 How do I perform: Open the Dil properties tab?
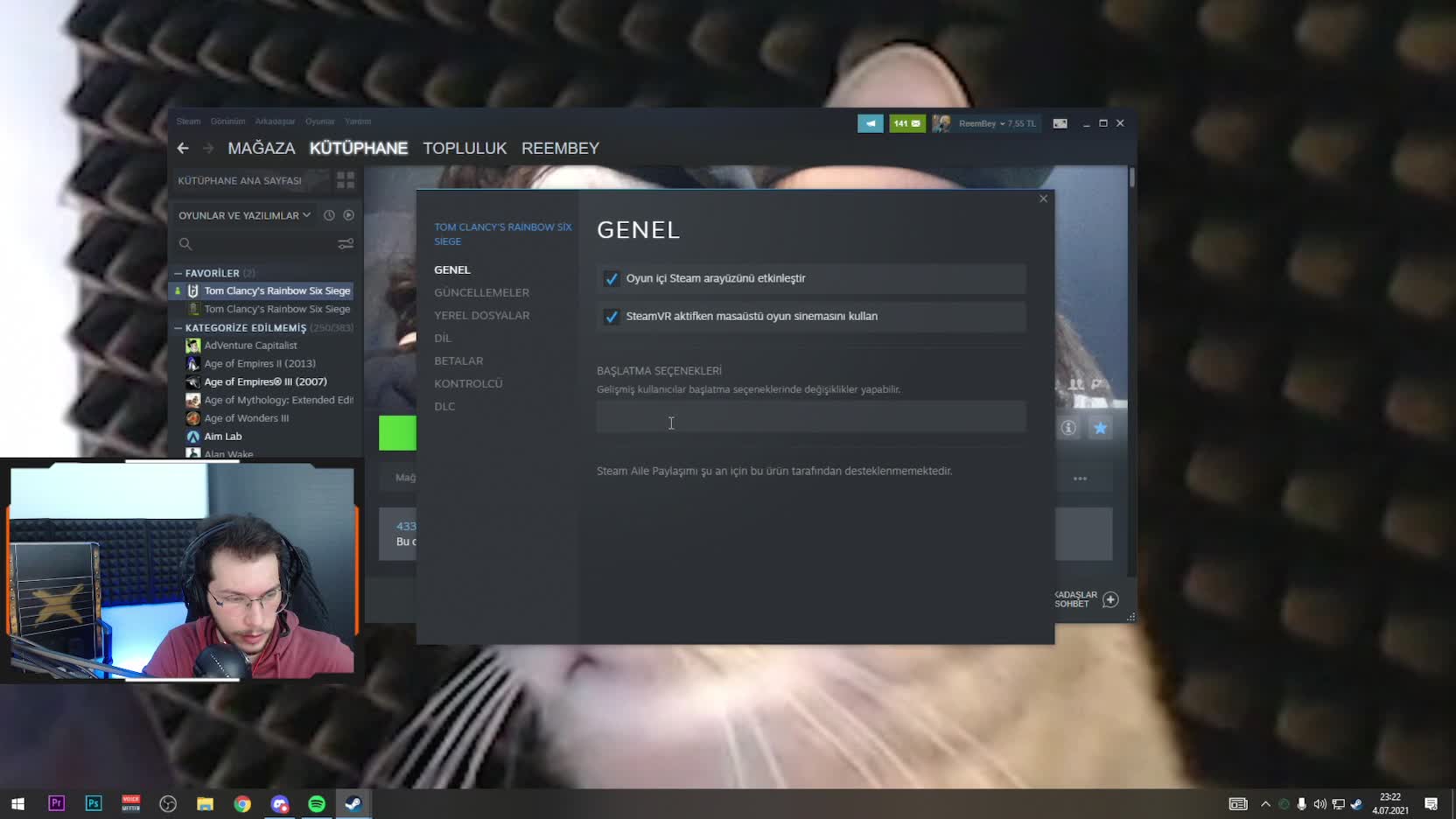tap(443, 338)
